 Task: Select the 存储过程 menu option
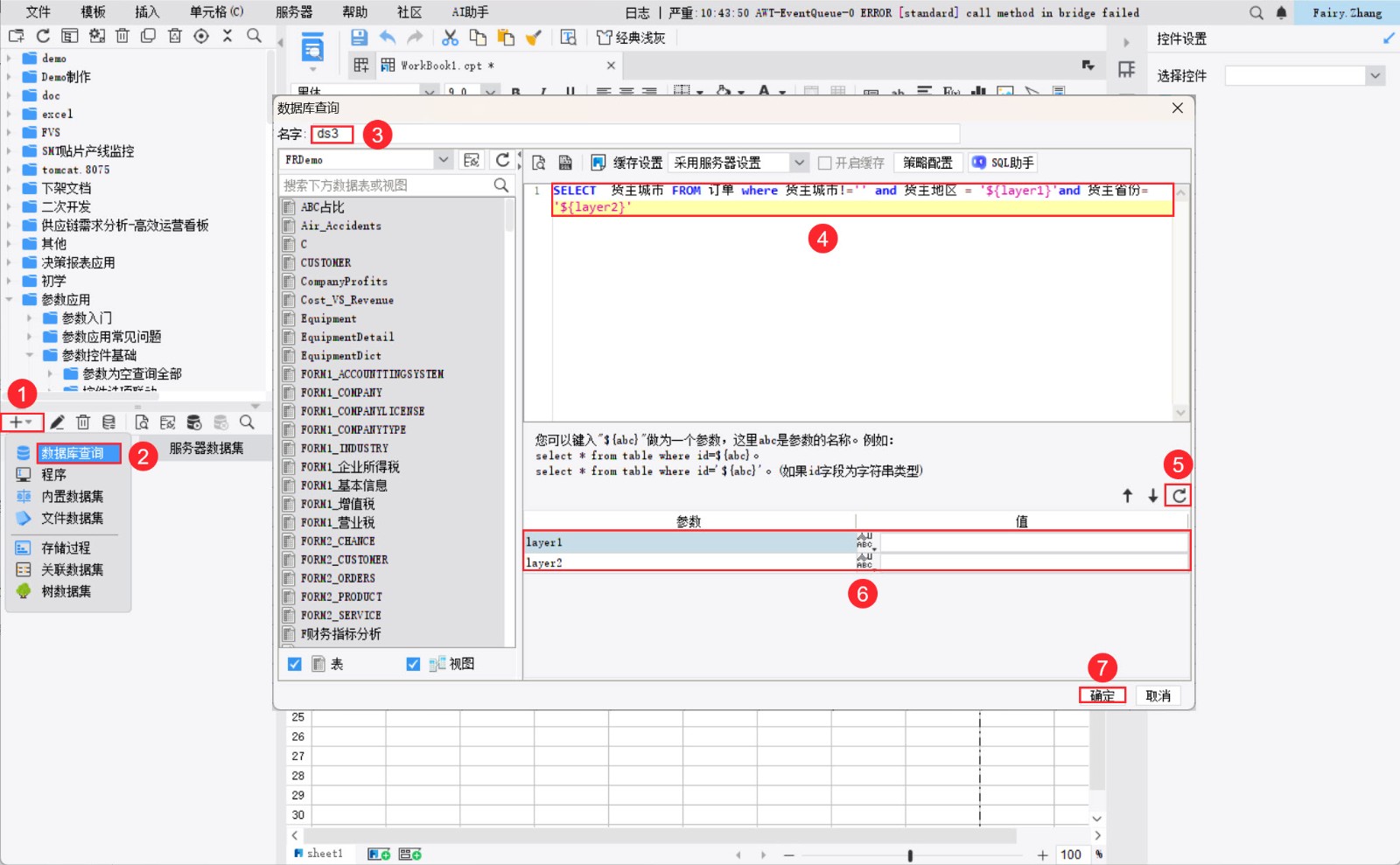click(66, 548)
